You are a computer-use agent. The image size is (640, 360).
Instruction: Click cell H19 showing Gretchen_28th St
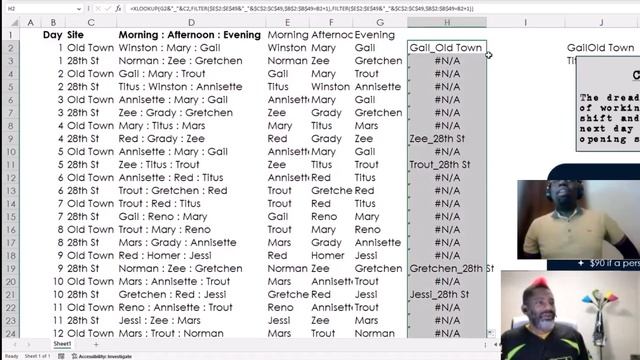[x=447, y=269]
